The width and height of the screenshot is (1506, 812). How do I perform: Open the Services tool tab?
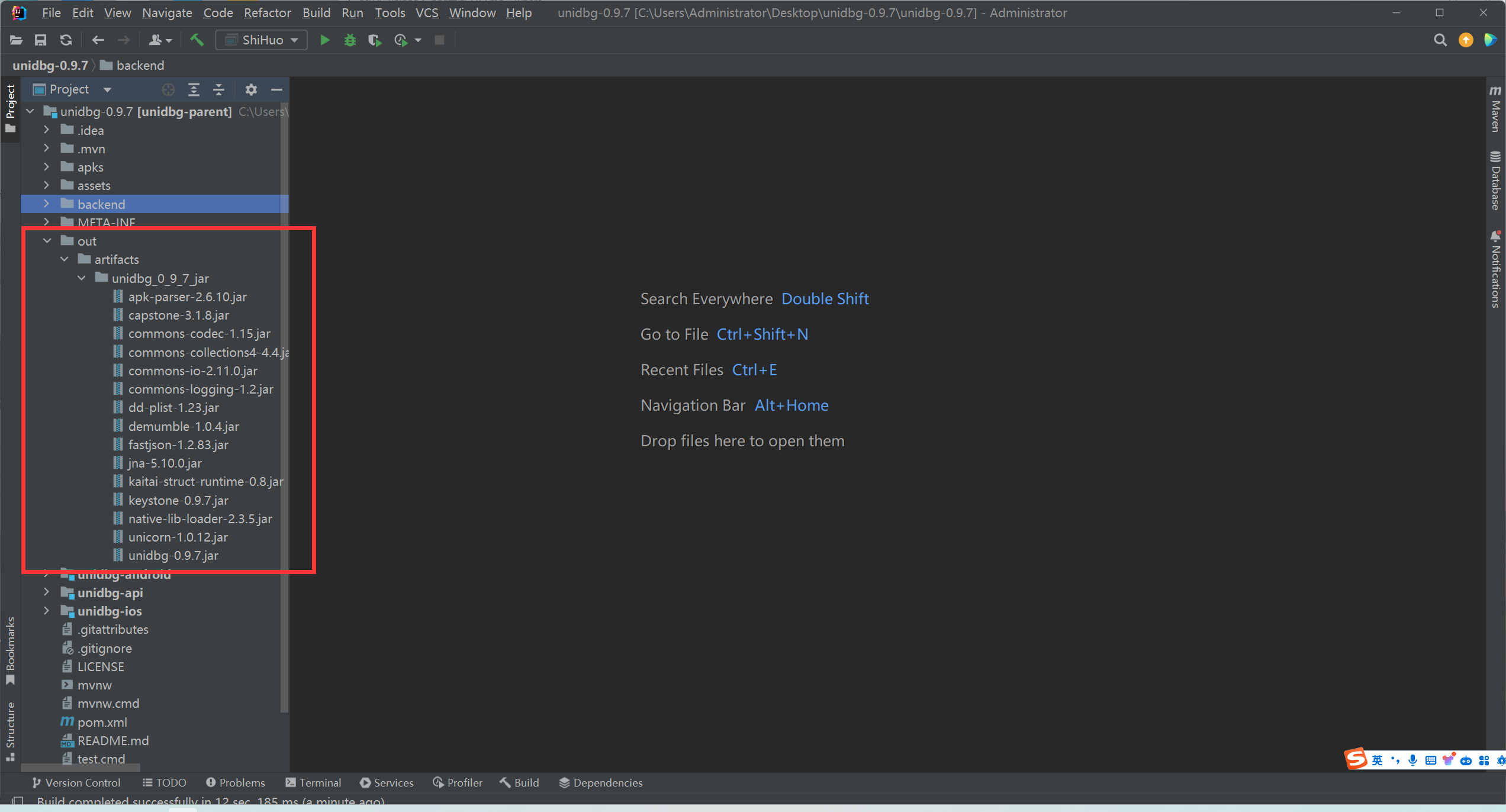click(x=387, y=782)
